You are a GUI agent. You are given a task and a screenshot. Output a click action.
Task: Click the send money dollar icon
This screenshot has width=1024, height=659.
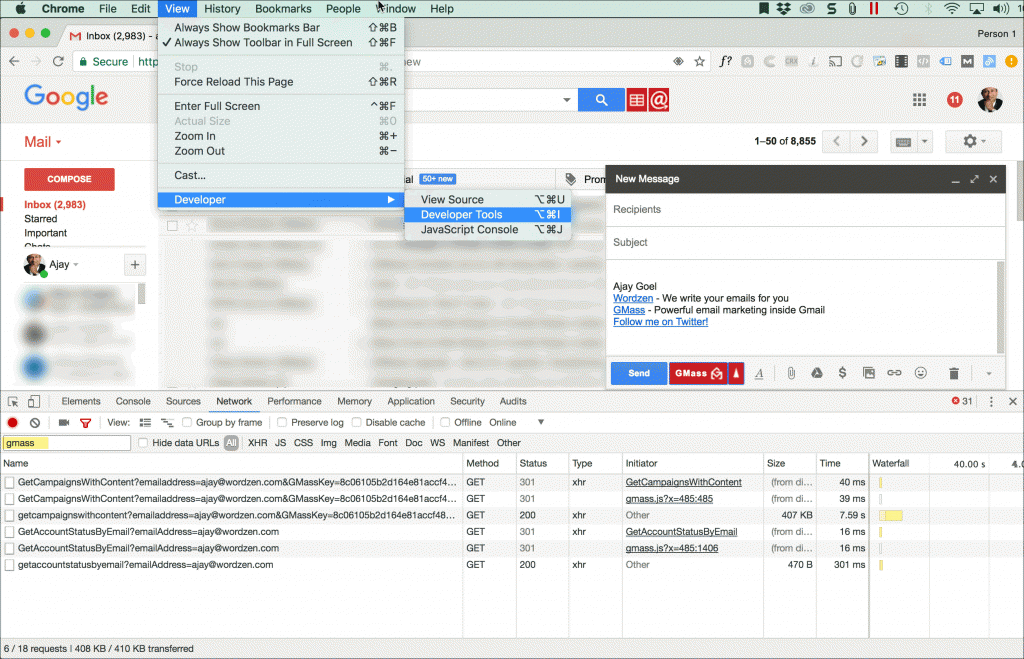point(842,373)
